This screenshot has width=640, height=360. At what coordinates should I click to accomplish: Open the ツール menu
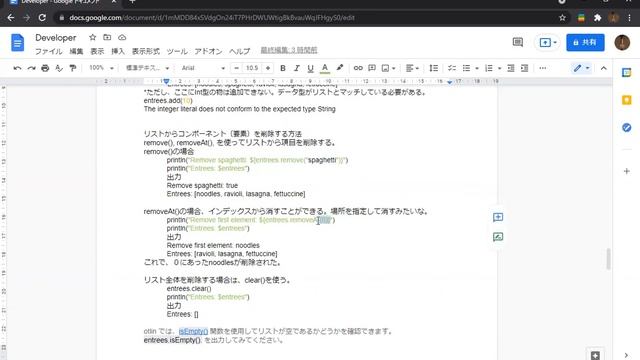(177, 51)
